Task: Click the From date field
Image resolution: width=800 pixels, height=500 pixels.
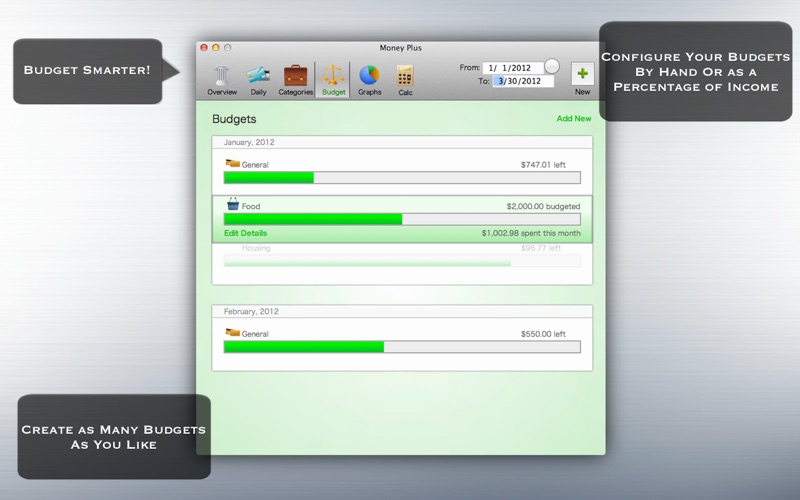Action: click(x=515, y=68)
